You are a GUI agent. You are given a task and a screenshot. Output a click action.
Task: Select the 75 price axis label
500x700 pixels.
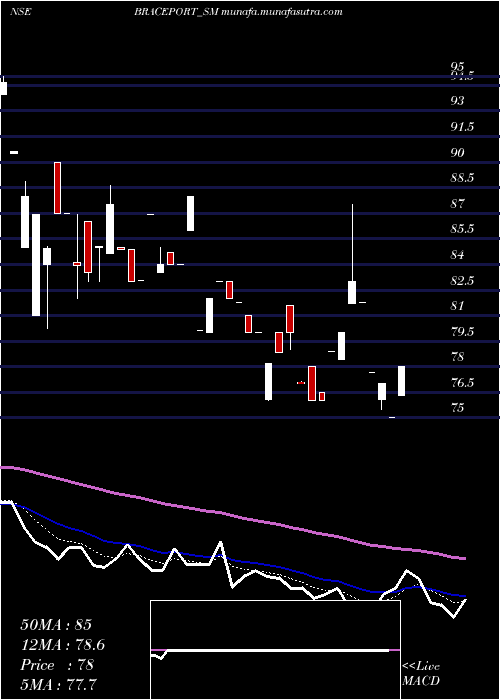tap(458, 408)
